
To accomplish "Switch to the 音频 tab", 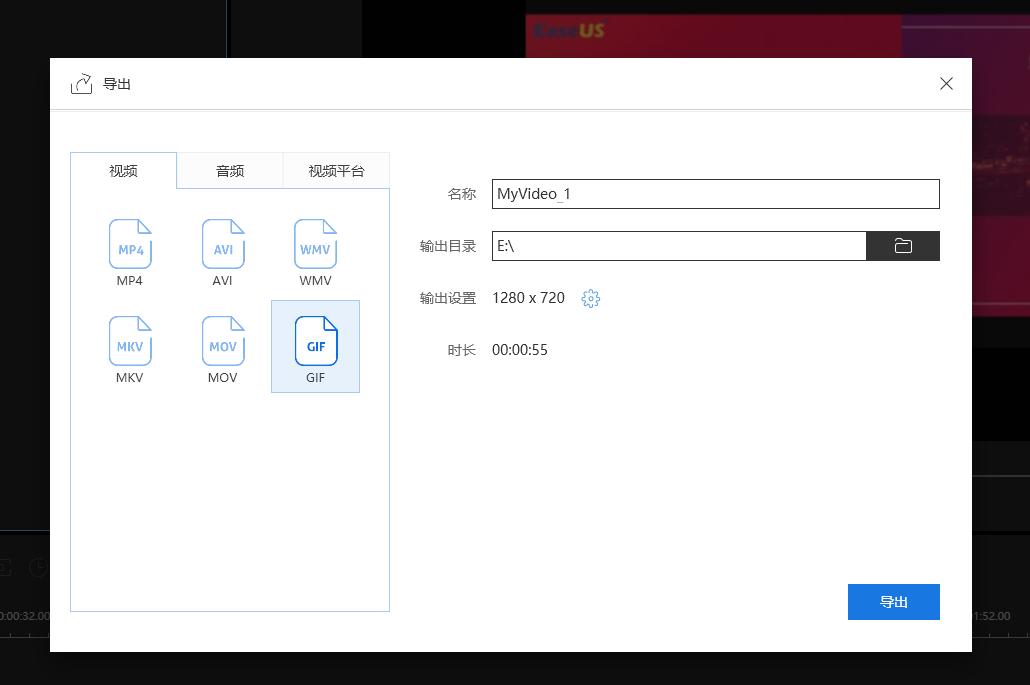I will tap(229, 170).
